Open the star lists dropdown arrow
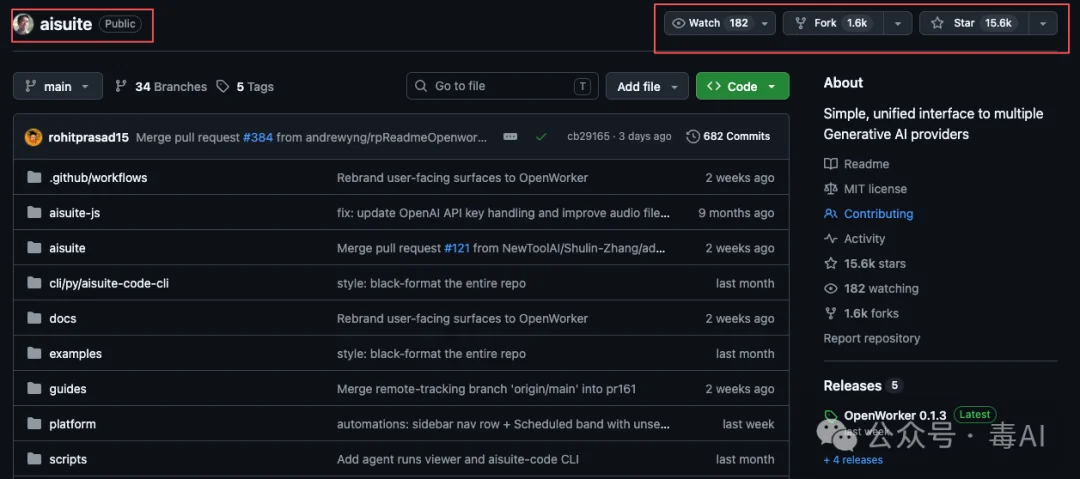This screenshot has height=479, width=1080. click(1043, 23)
